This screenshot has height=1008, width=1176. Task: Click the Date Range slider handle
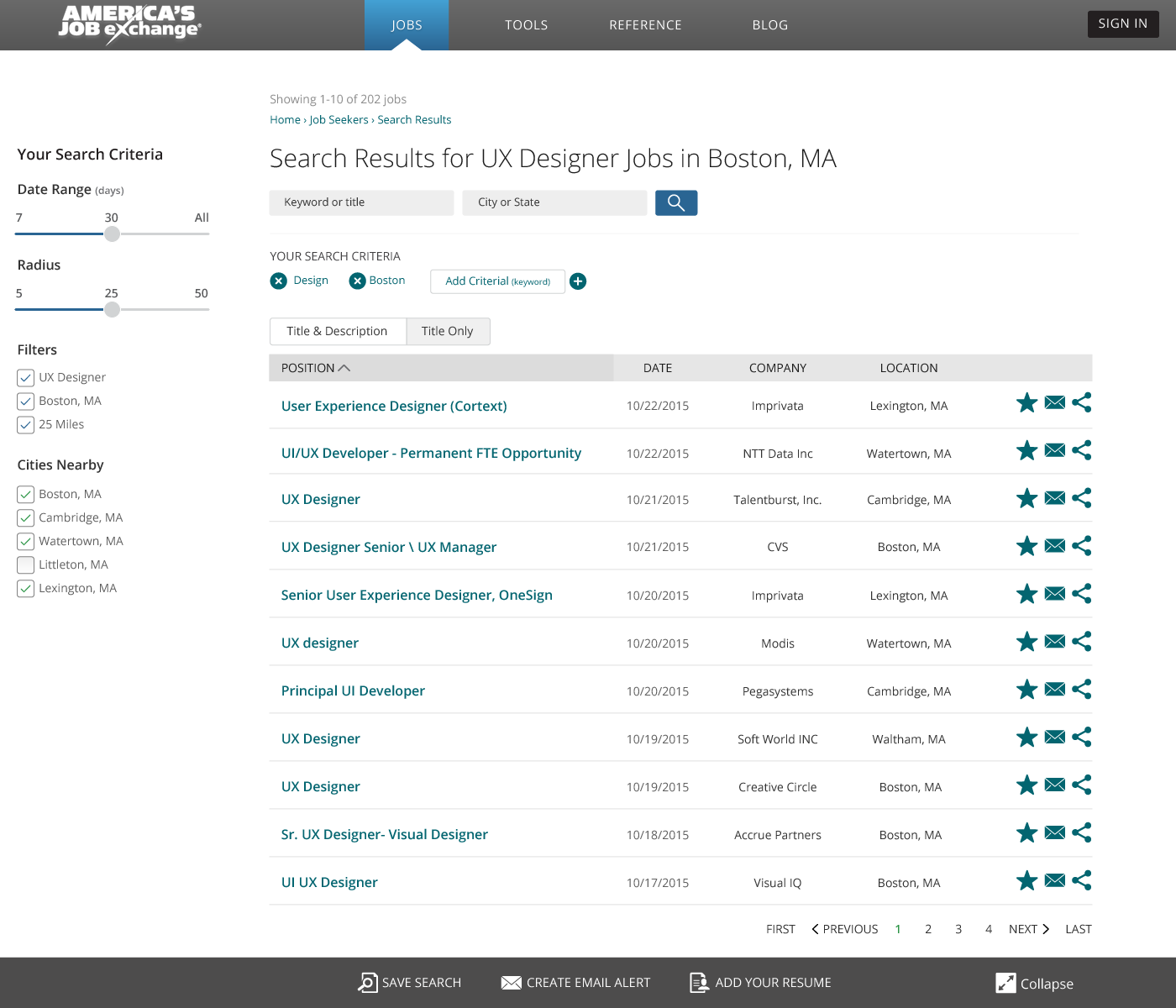coord(112,234)
